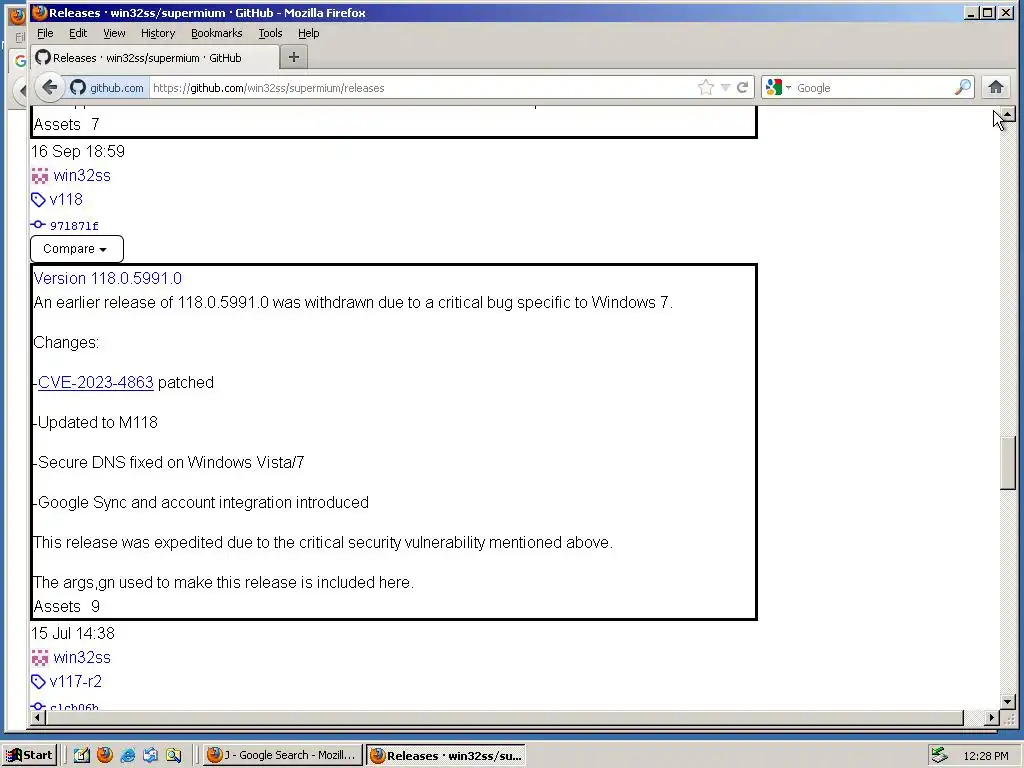Click the github.com site identity badge
Image resolution: width=1024 pixels, height=768 pixels.
[x=108, y=88]
